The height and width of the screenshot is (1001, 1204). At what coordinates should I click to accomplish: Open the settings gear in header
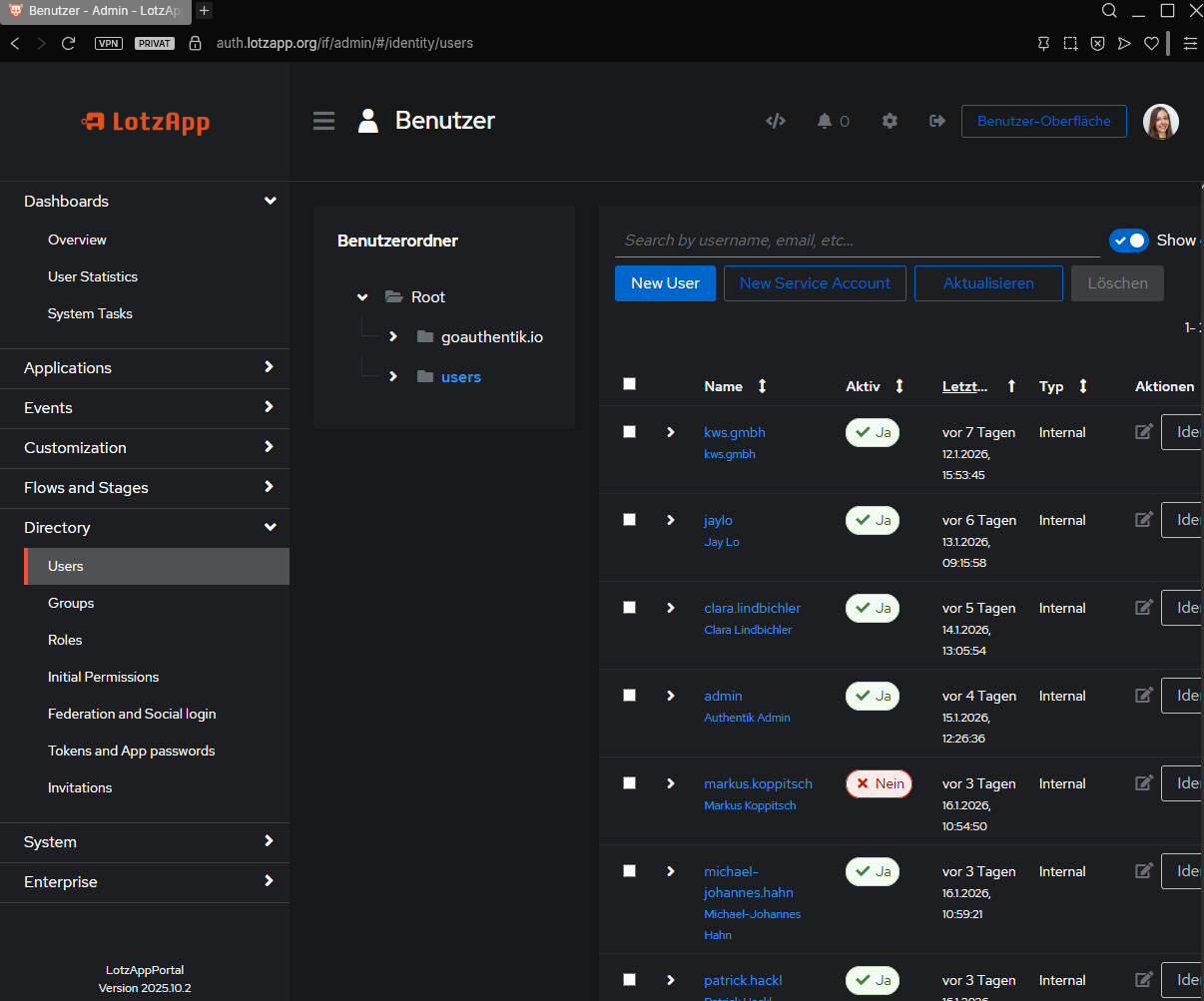(x=890, y=121)
